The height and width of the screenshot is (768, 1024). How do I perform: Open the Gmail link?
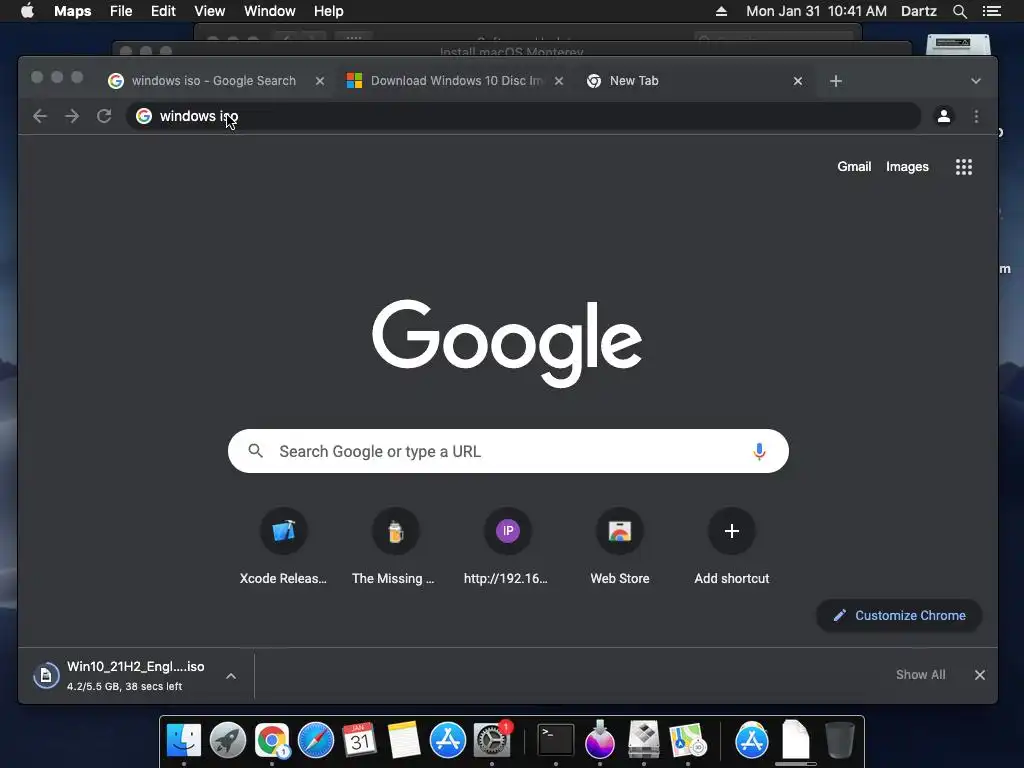tap(854, 167)
